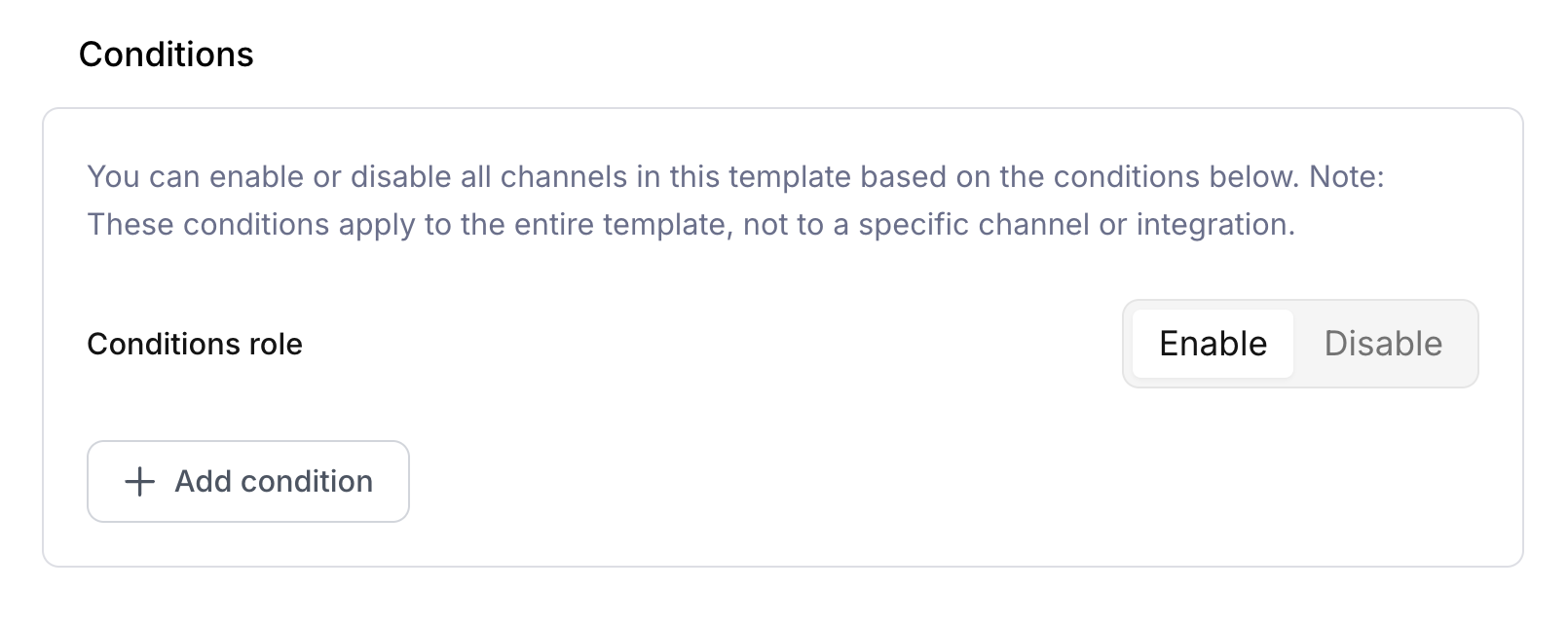Choose Disable on the segmented control
Screen dimensions: 1568x627
click(x=1383, y=344)
